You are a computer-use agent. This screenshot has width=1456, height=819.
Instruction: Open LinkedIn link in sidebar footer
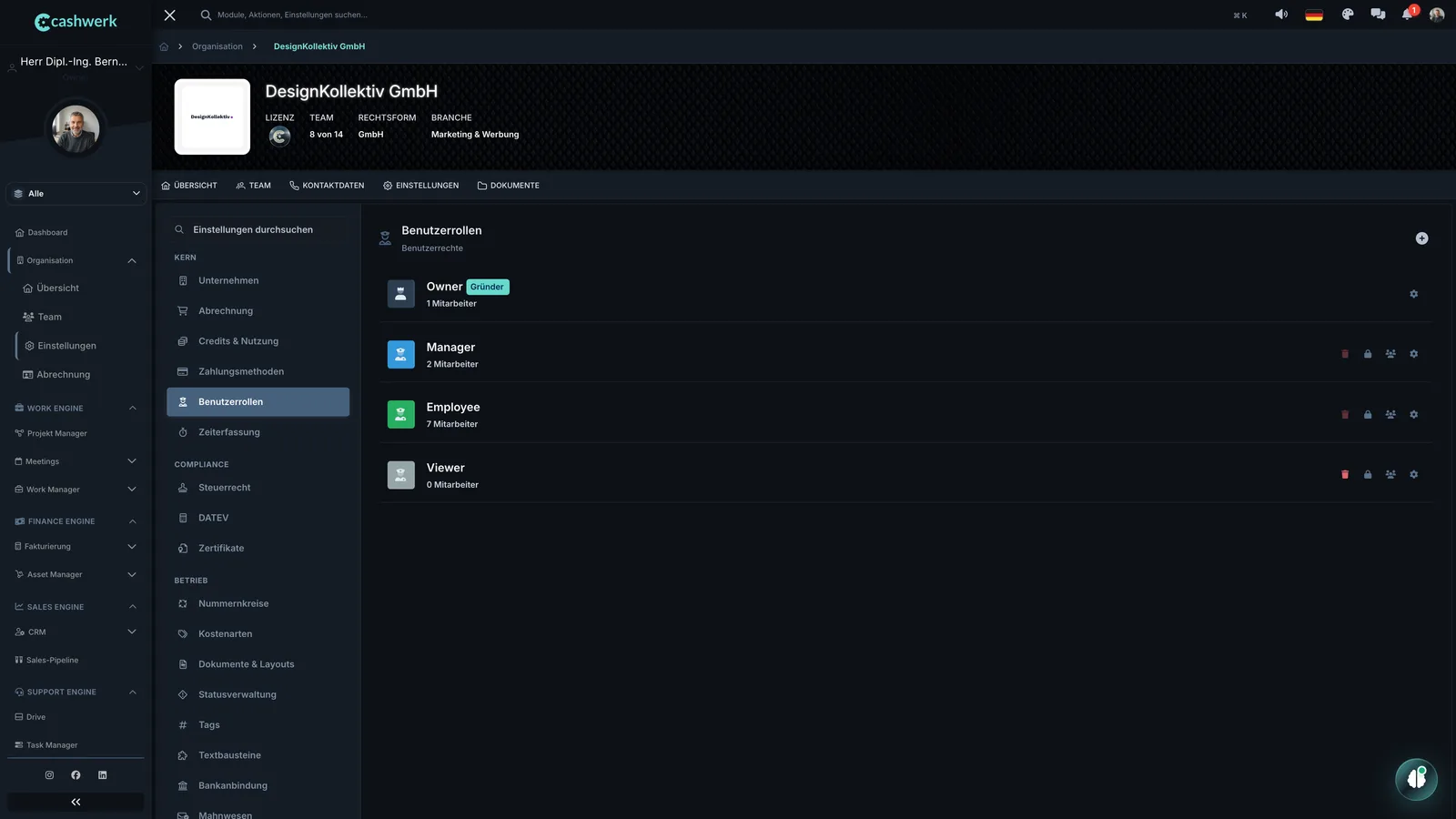(x=102, y=775)
